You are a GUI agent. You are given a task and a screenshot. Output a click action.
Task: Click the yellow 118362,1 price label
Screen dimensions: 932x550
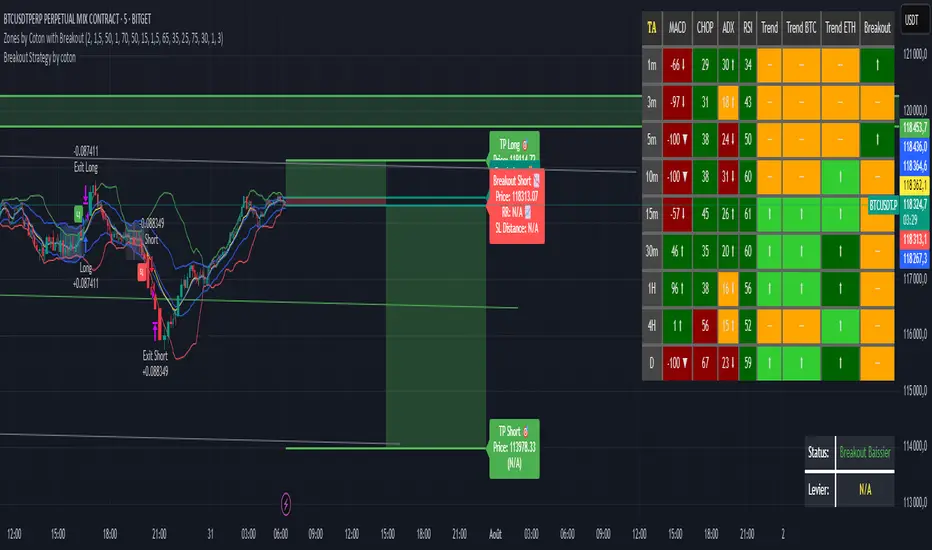915,185
